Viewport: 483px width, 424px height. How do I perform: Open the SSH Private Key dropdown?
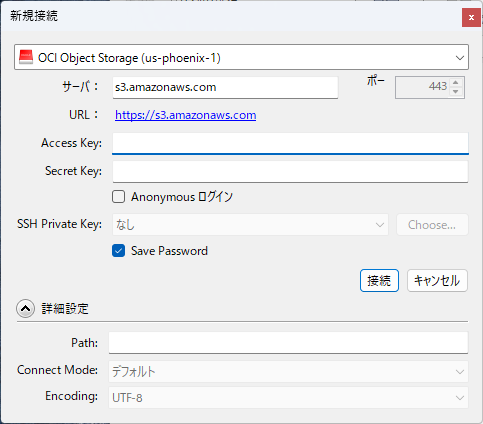pyautogui.click(x=250, y=225)
